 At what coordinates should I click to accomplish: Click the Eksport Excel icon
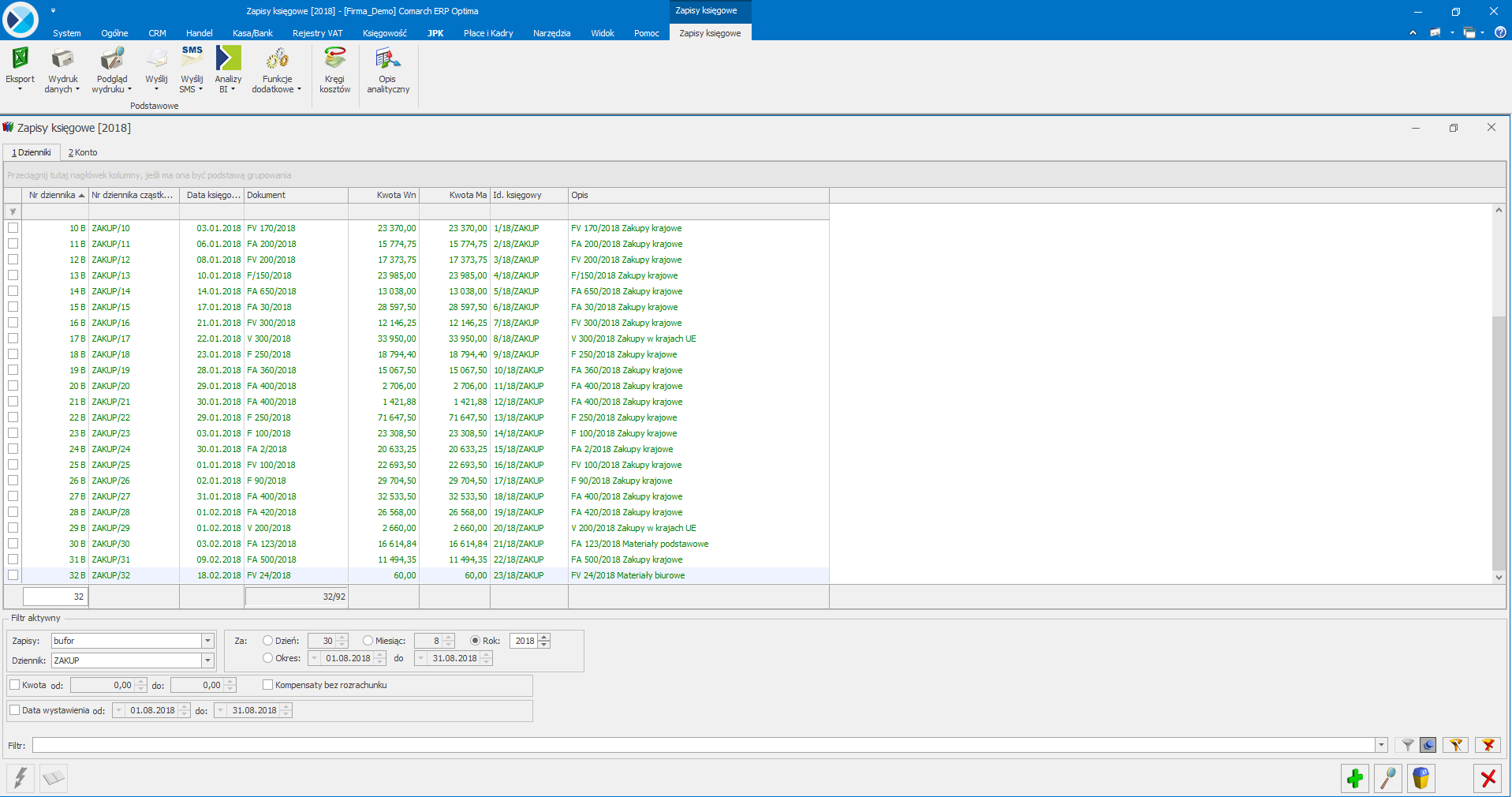click(20, 60)
